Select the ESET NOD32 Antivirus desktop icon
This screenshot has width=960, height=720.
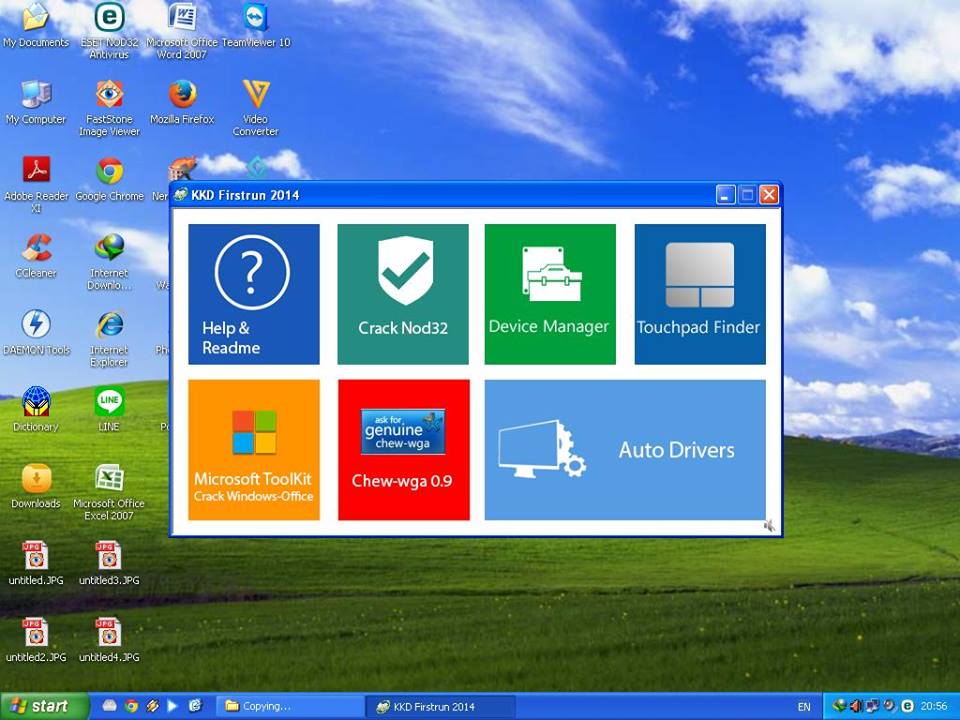[x=109, y=30]
